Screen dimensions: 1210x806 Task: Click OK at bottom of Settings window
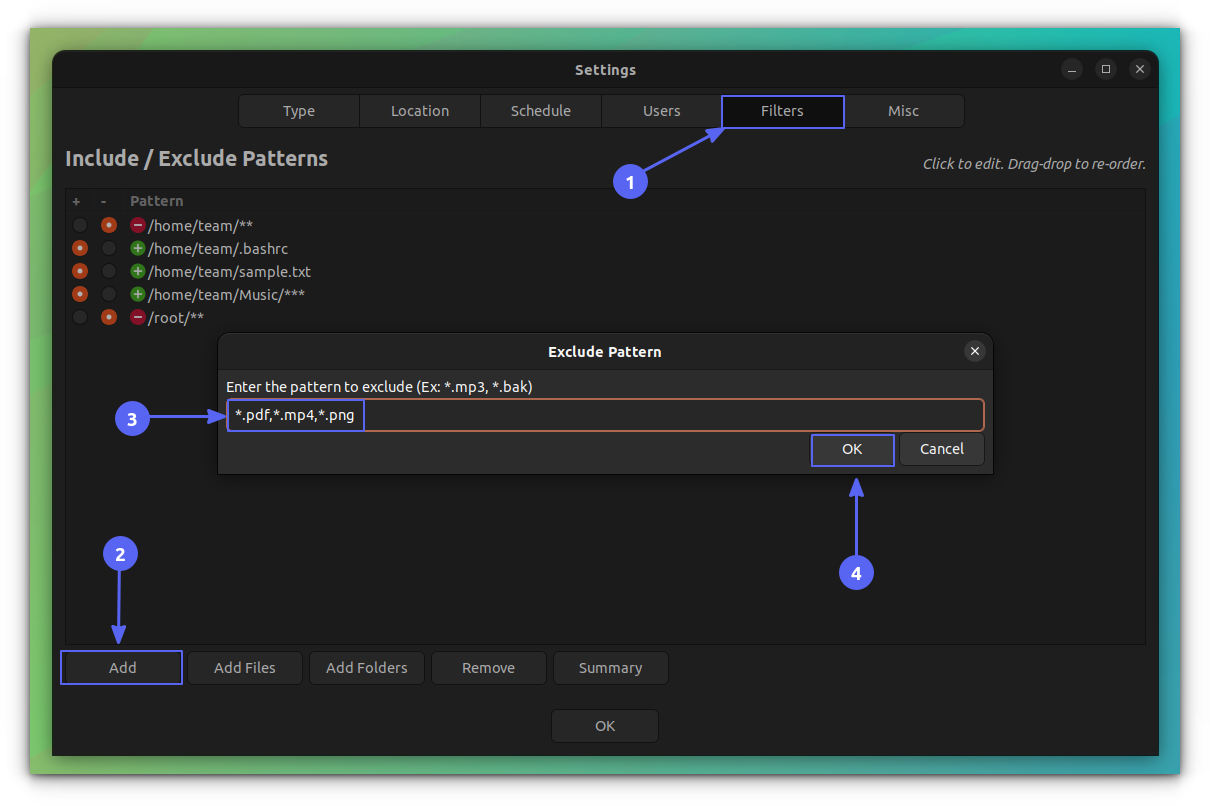click(x=605, y=726)
